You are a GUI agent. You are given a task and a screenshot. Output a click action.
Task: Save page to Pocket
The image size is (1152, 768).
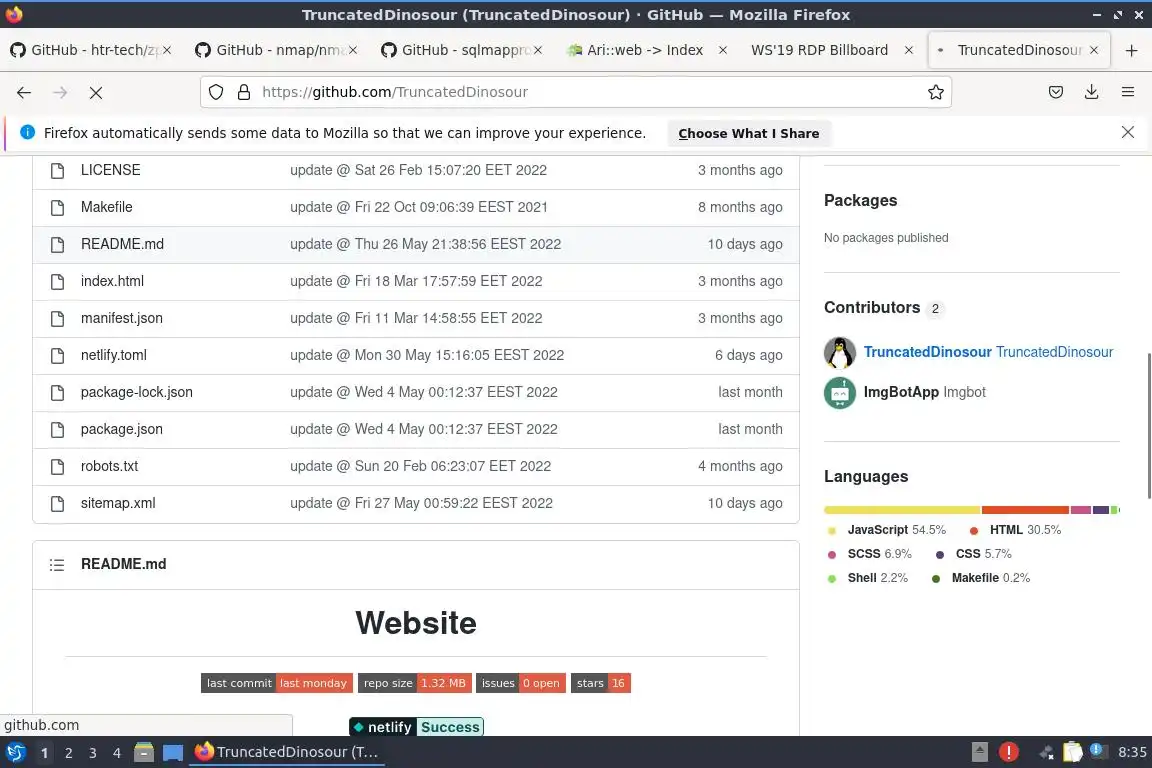pos(1056,92)
